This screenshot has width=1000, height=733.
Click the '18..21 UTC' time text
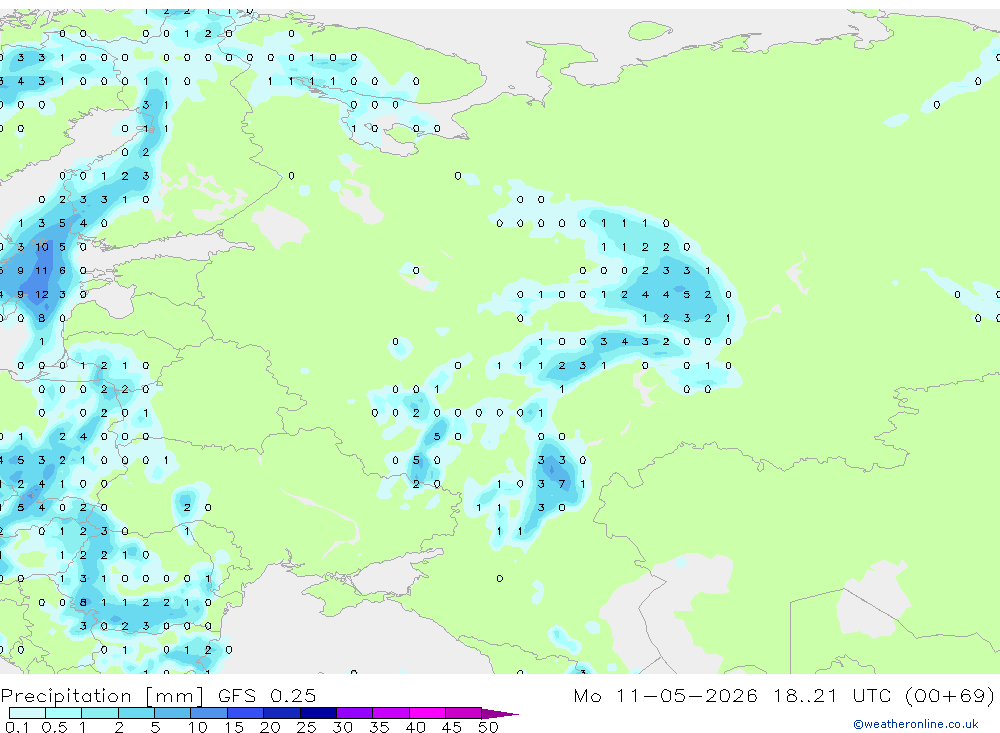832,695
